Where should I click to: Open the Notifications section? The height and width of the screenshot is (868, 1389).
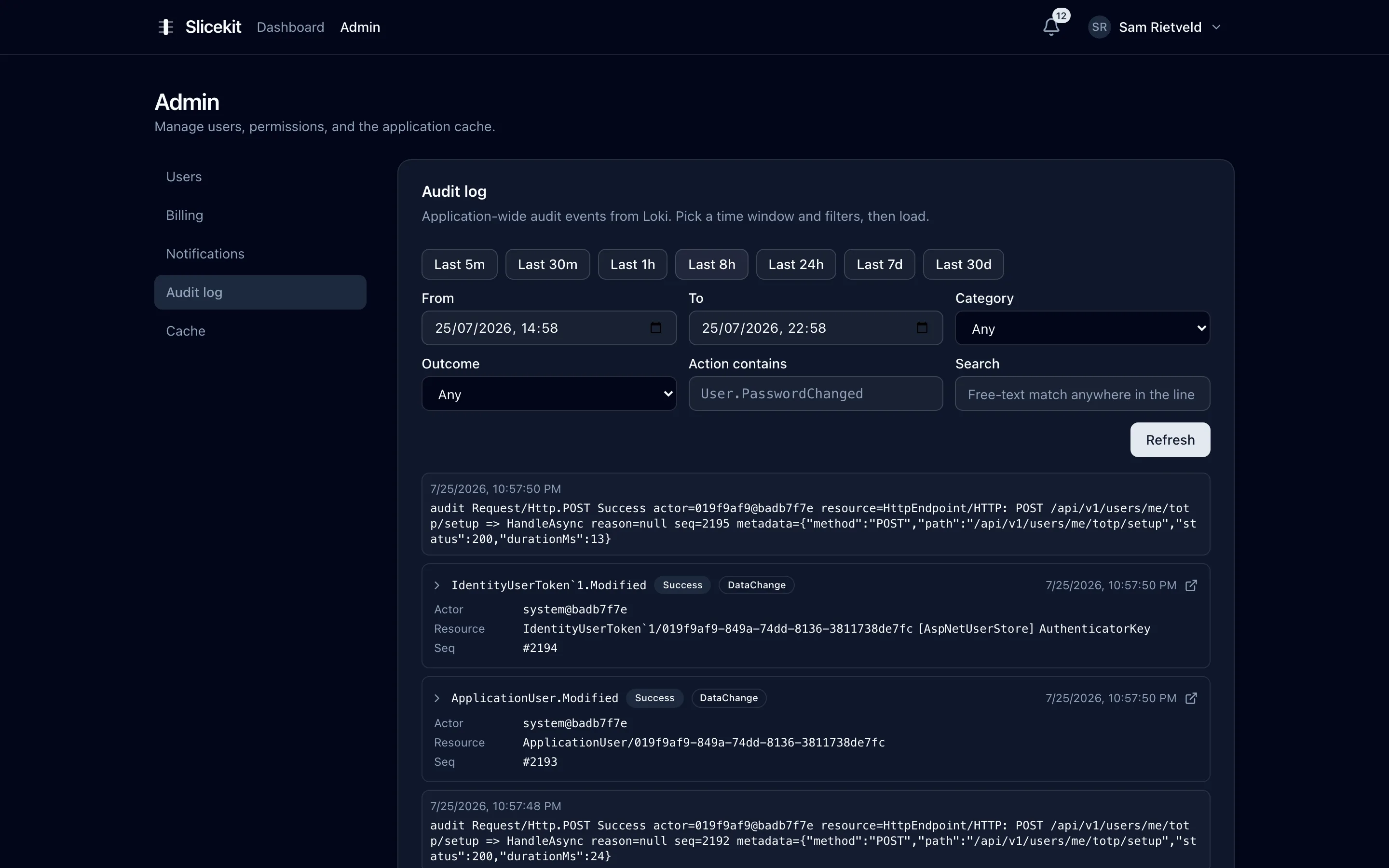[x=260, y=254]
